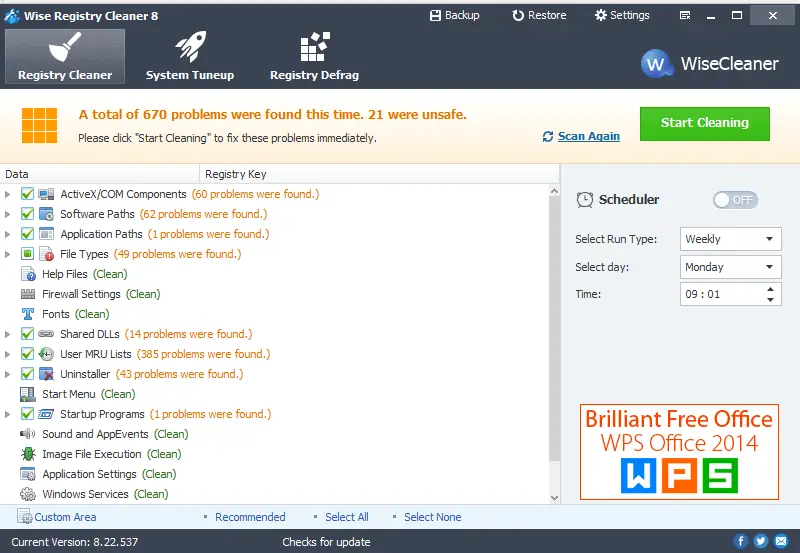Click the User MRU Lists clock icon
Image resolution: width=800 pixels, height=553 pixels.
point(46,354)
